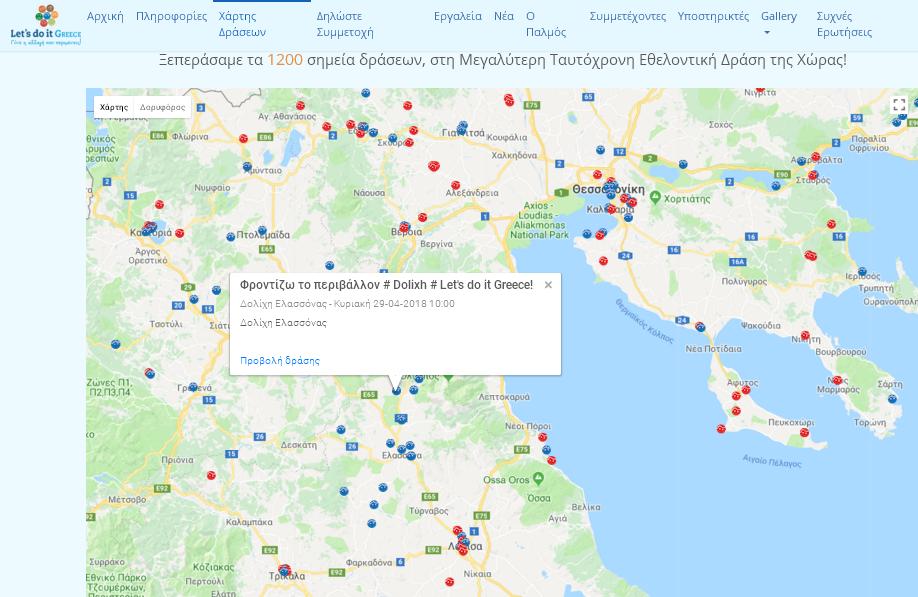This screenshot has height=597, width=918.
Task: Go to Δηλώστε Συμμετοχή menu item
Action: (x=344, y=24)
